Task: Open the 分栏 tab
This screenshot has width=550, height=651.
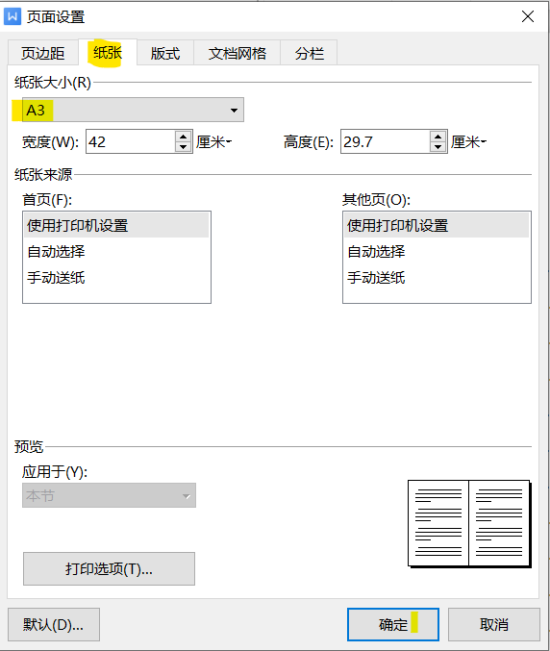Action: (309, 53)
